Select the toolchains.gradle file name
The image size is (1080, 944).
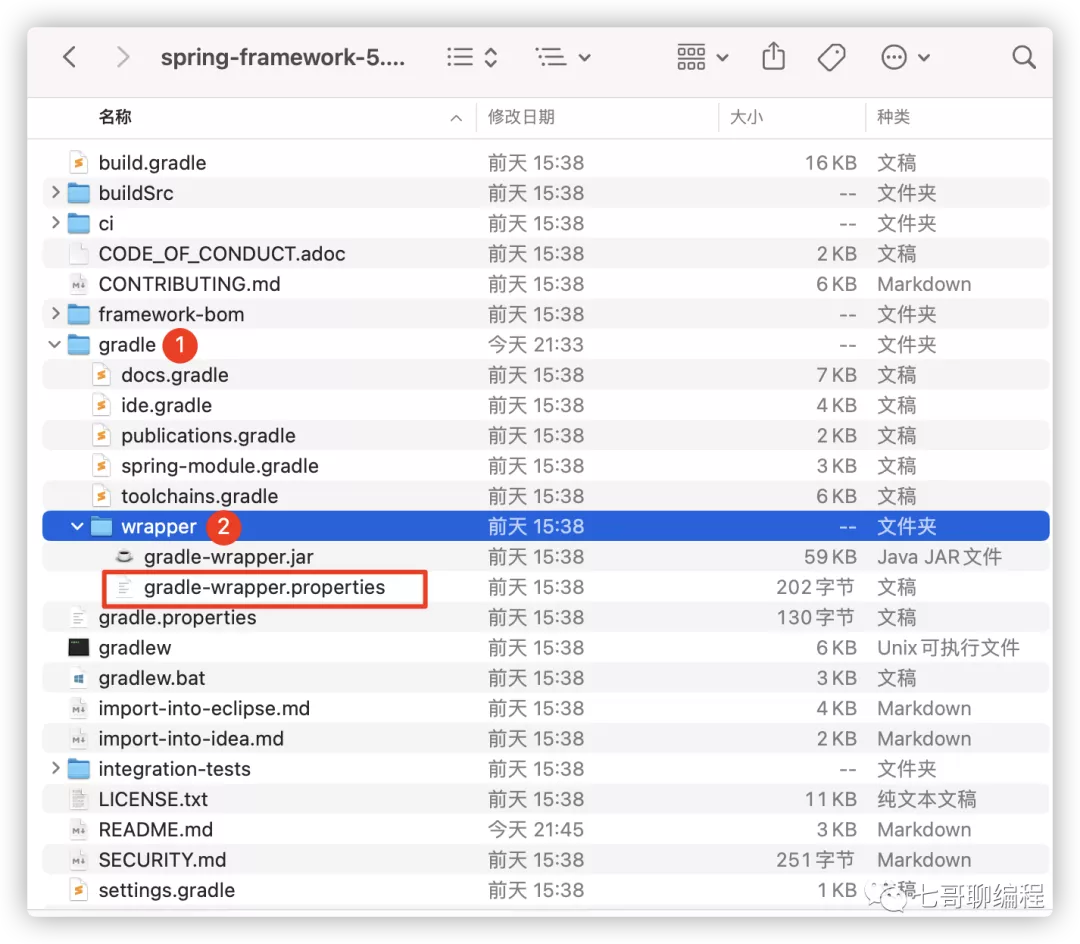(x=200, y=496)
